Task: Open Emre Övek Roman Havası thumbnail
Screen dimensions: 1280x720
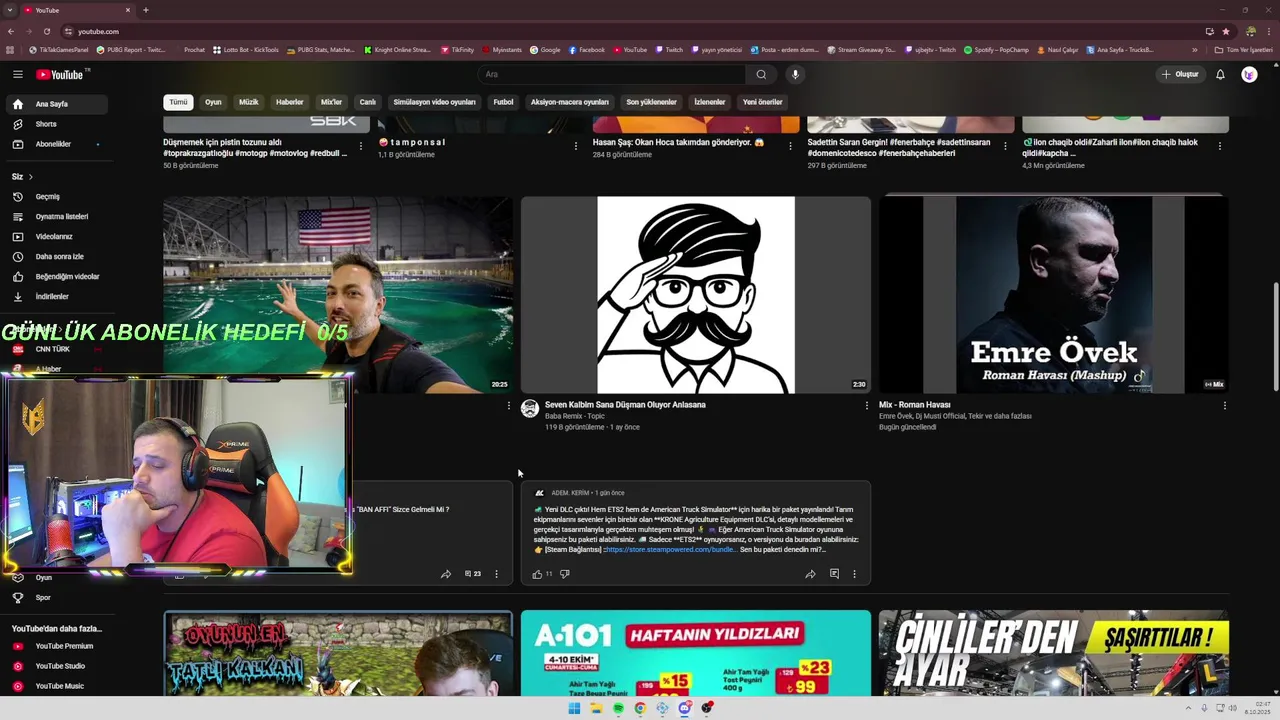Action: (1054, 295)
